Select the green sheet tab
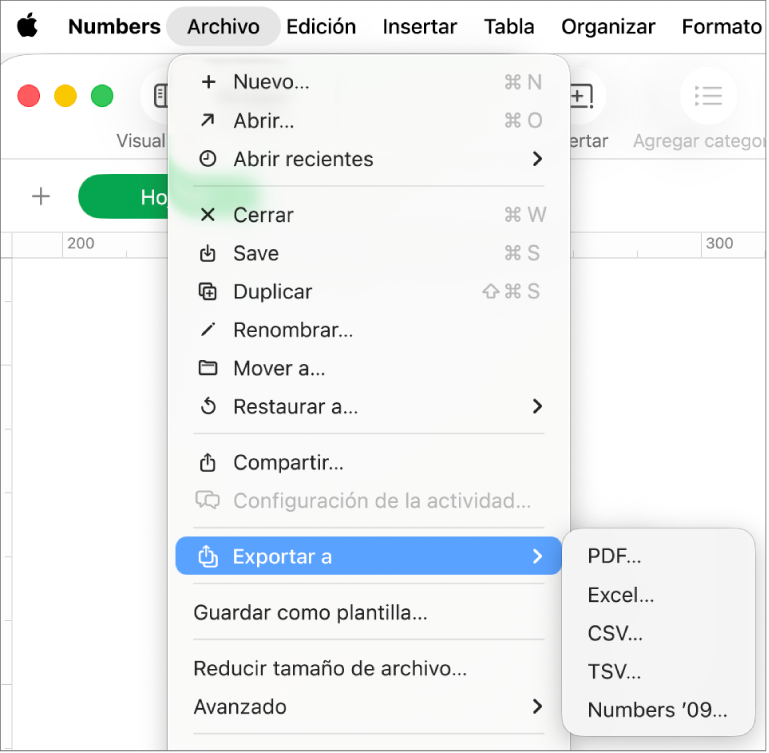This screenshot has height=753, width=769. coord(124,197)
